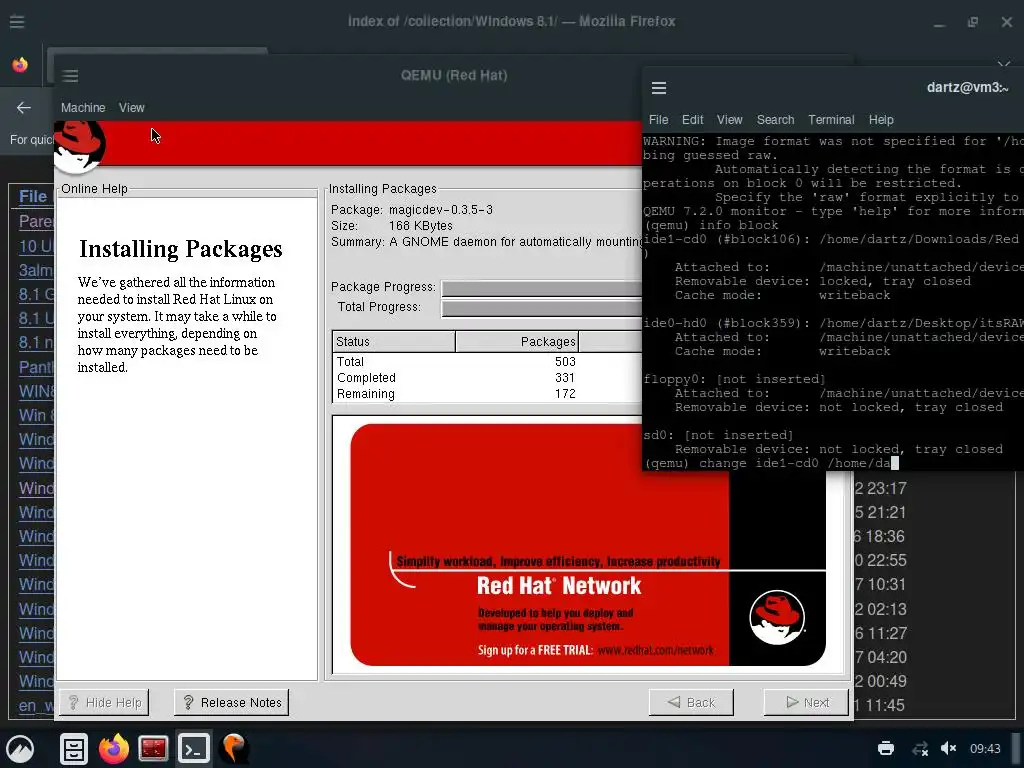
Task: Click the Red Hat Network advertisement banner
Action: pos(588,545)
